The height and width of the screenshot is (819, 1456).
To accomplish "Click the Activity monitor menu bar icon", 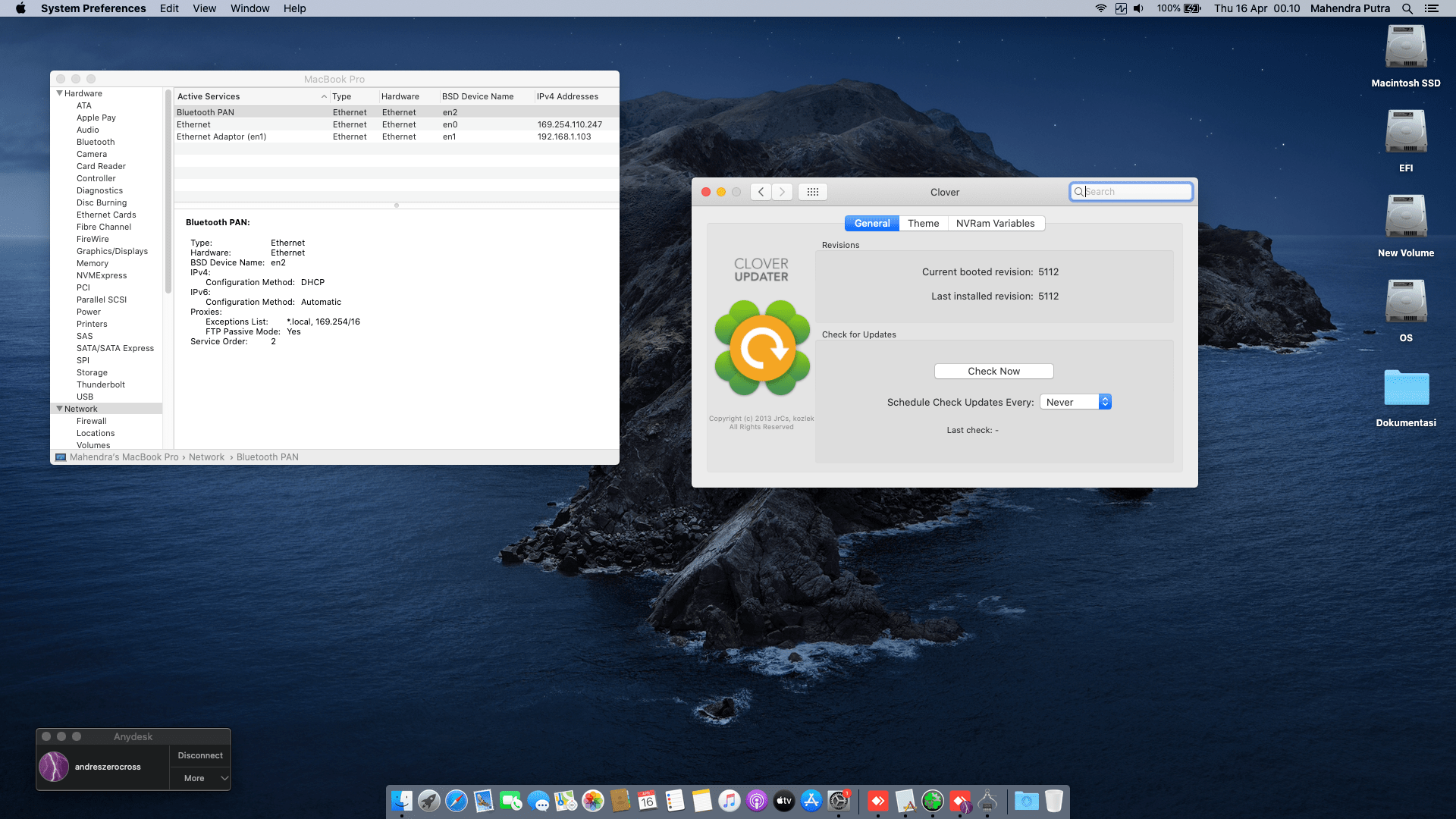I will (x=1120, y=8).
